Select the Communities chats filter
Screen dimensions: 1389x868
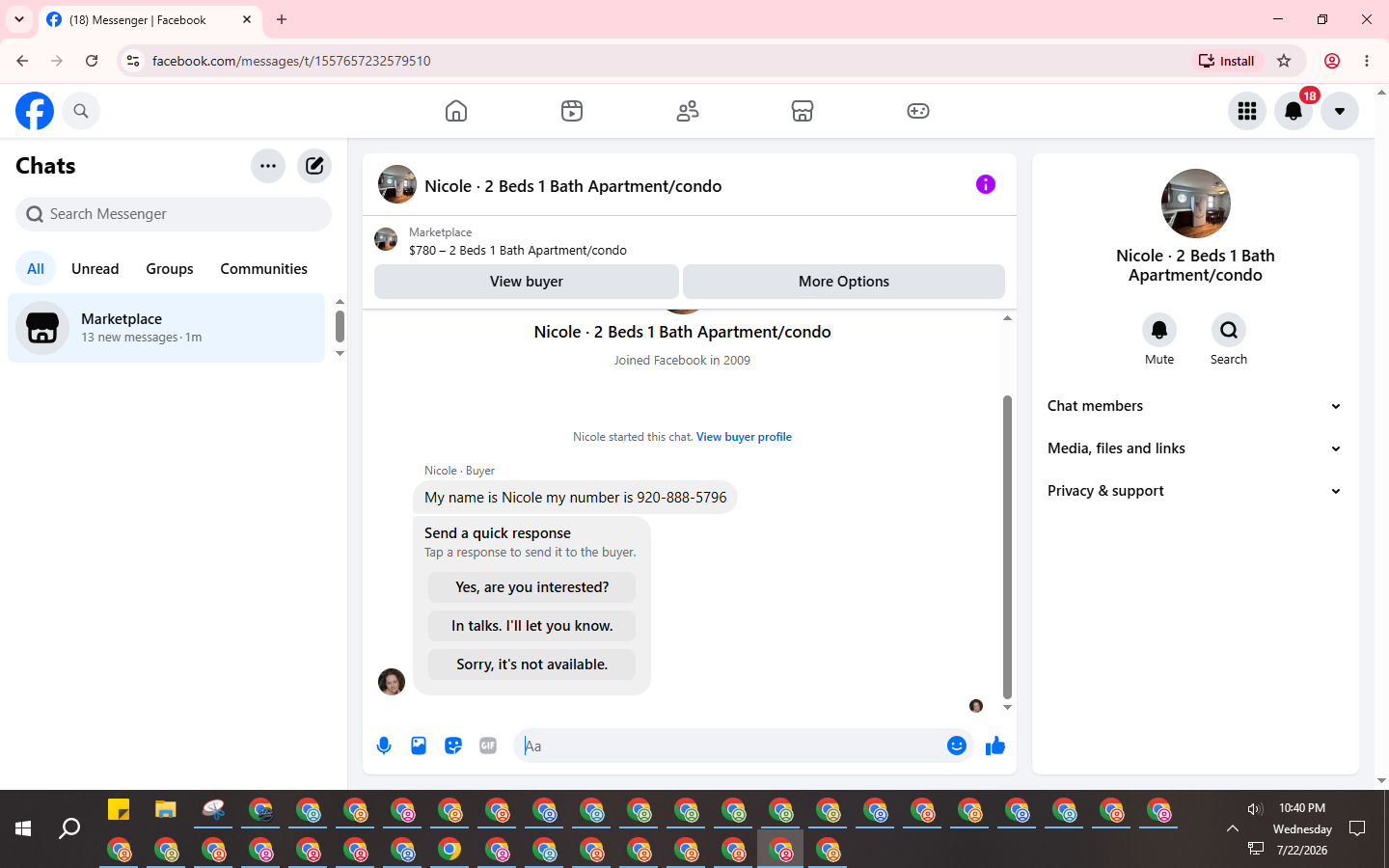[263, 269]
